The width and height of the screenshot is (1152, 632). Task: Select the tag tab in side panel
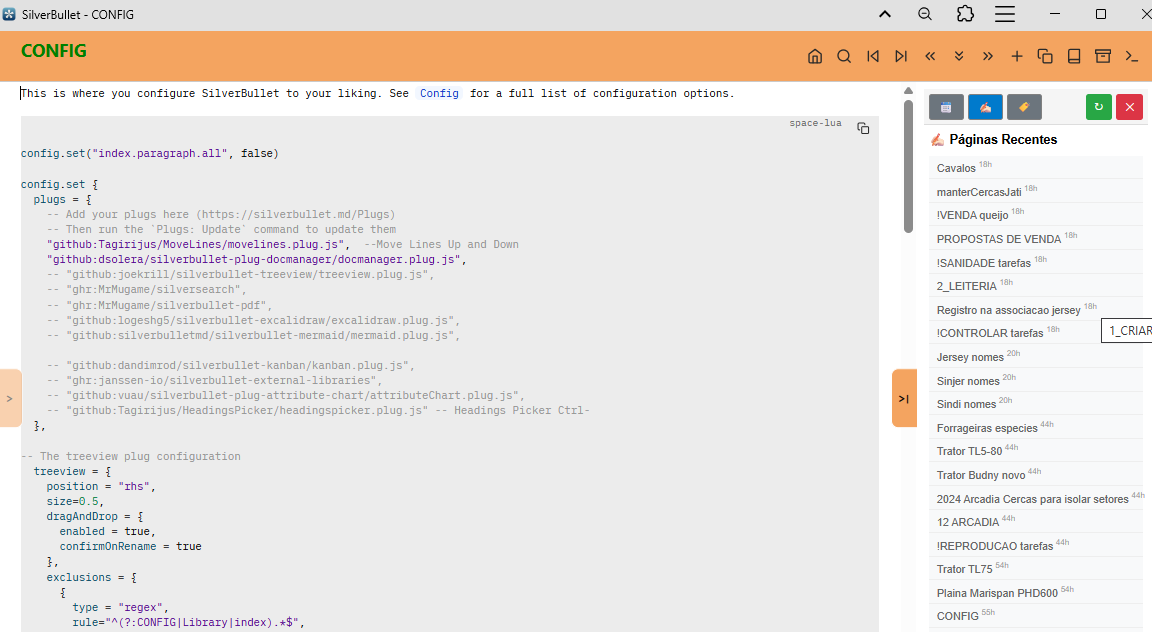[x=1024, y=107]
